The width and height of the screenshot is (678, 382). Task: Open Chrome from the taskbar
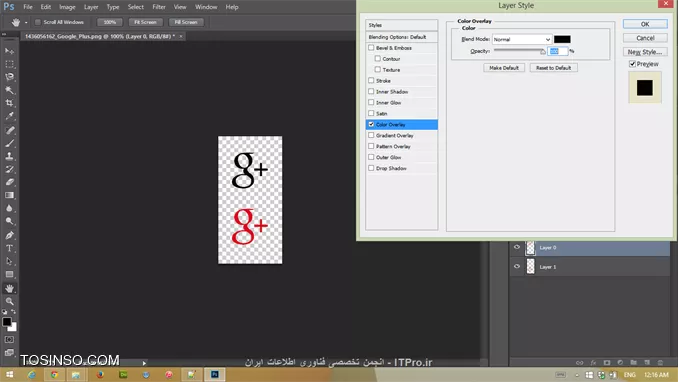click(x=54, y=375)
